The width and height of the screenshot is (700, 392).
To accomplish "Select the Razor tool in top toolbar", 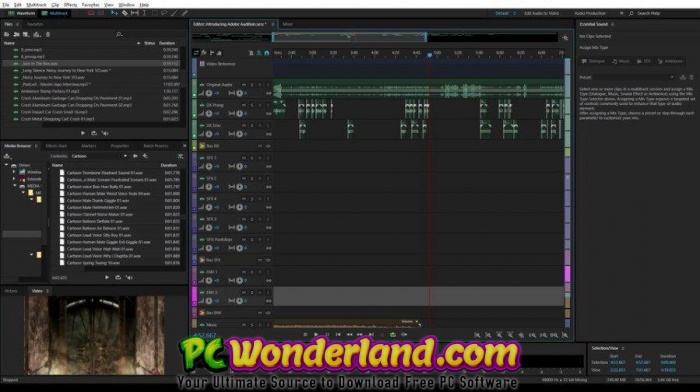I will pos(125,13).
